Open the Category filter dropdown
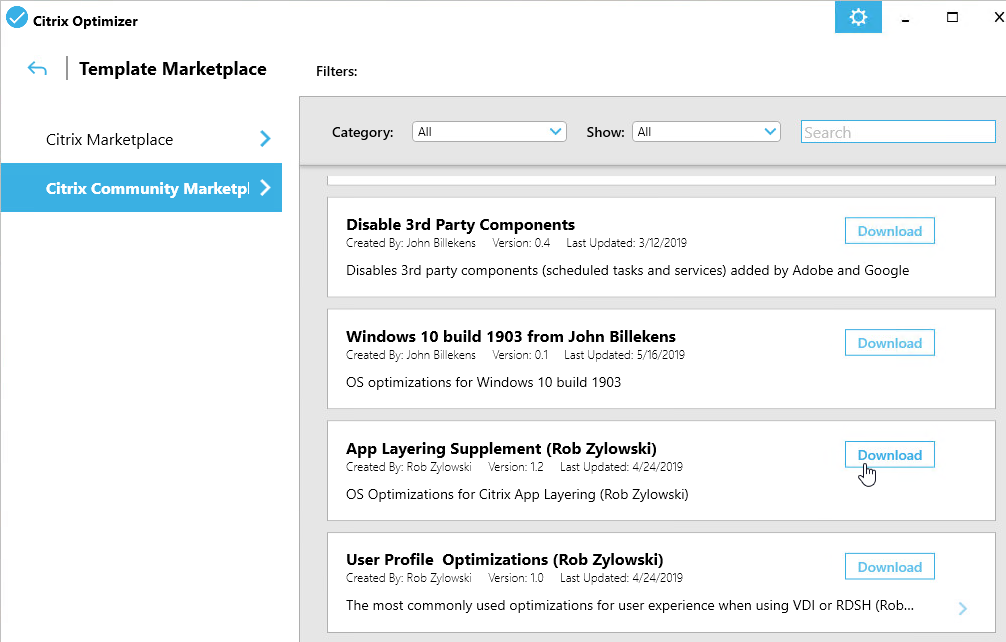 [x=490, y=132]
